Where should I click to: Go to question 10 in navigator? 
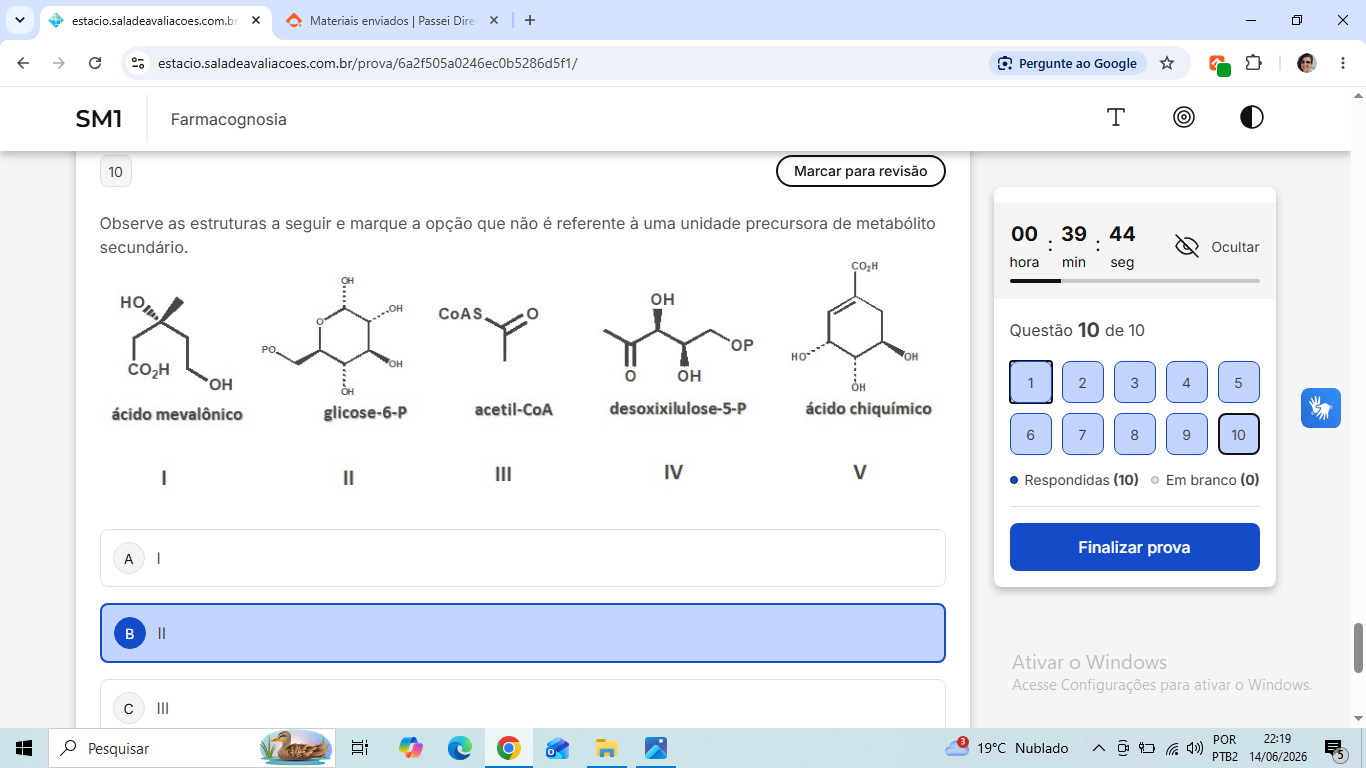1239,434
